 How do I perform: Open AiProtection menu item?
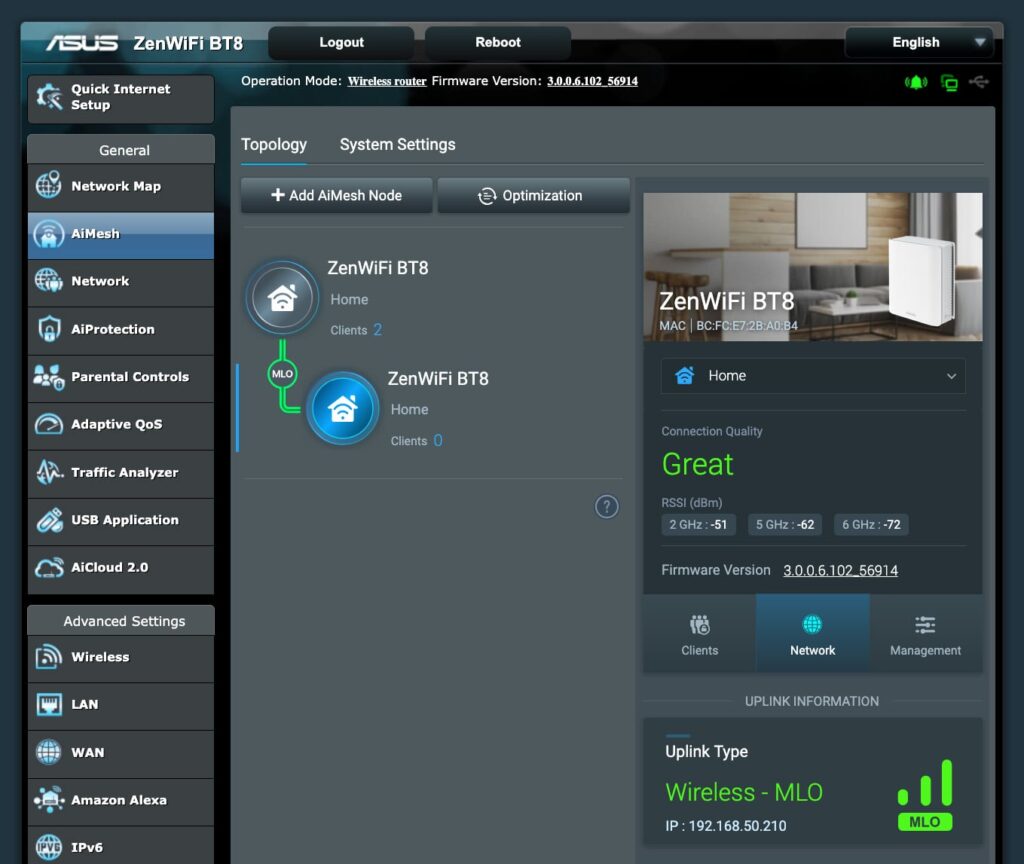coord(121,329)
